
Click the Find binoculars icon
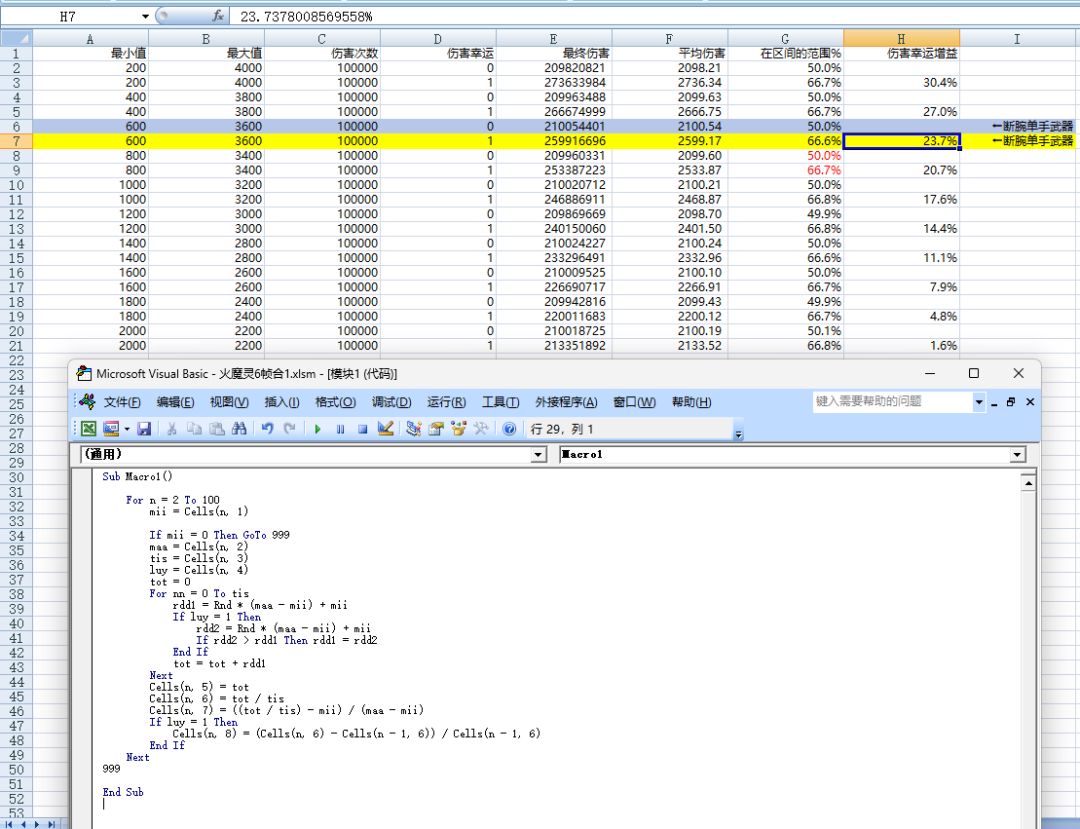[239, 429]
